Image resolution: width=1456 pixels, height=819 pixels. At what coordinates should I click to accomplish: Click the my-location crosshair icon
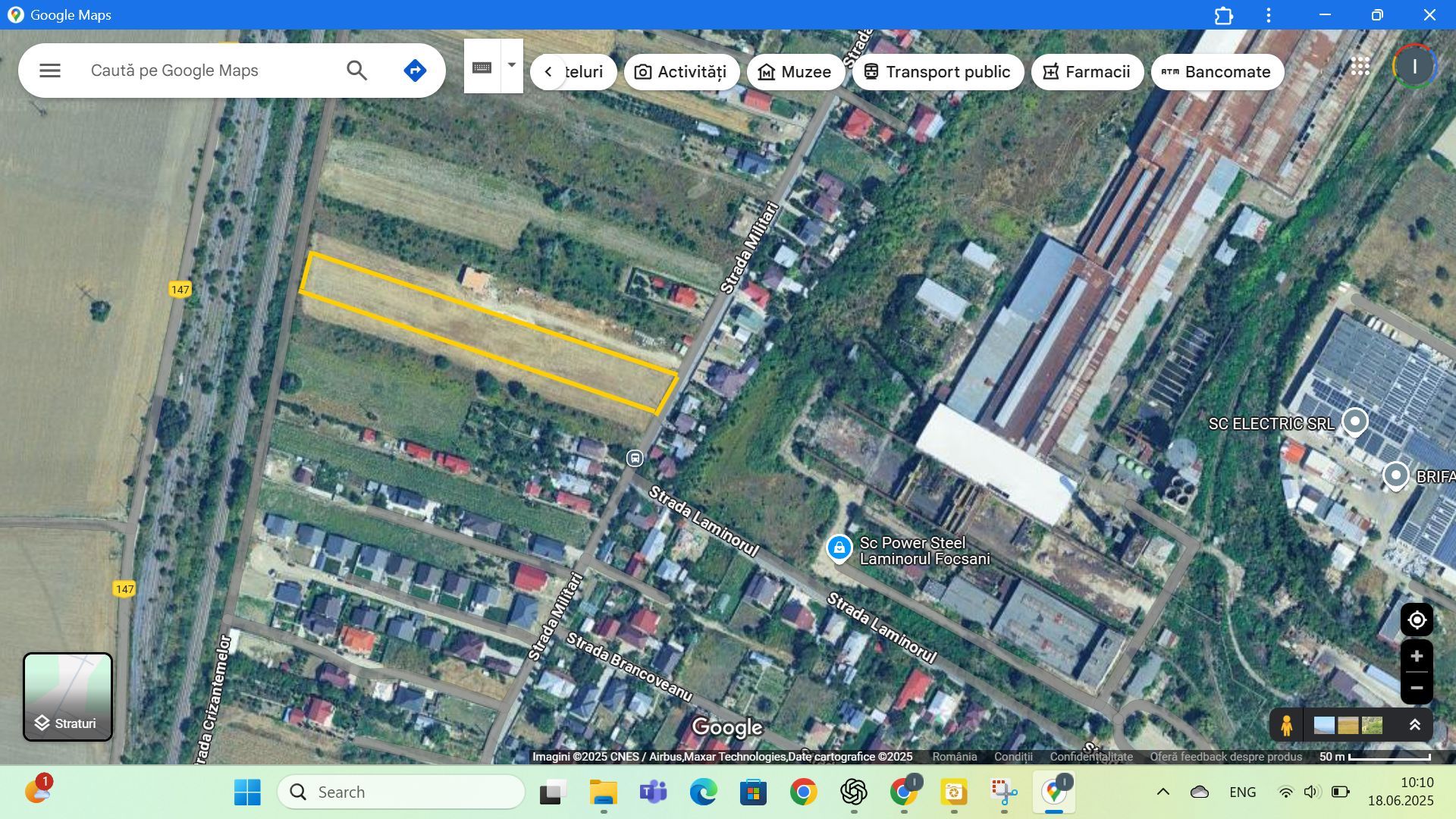(1415, 620)
